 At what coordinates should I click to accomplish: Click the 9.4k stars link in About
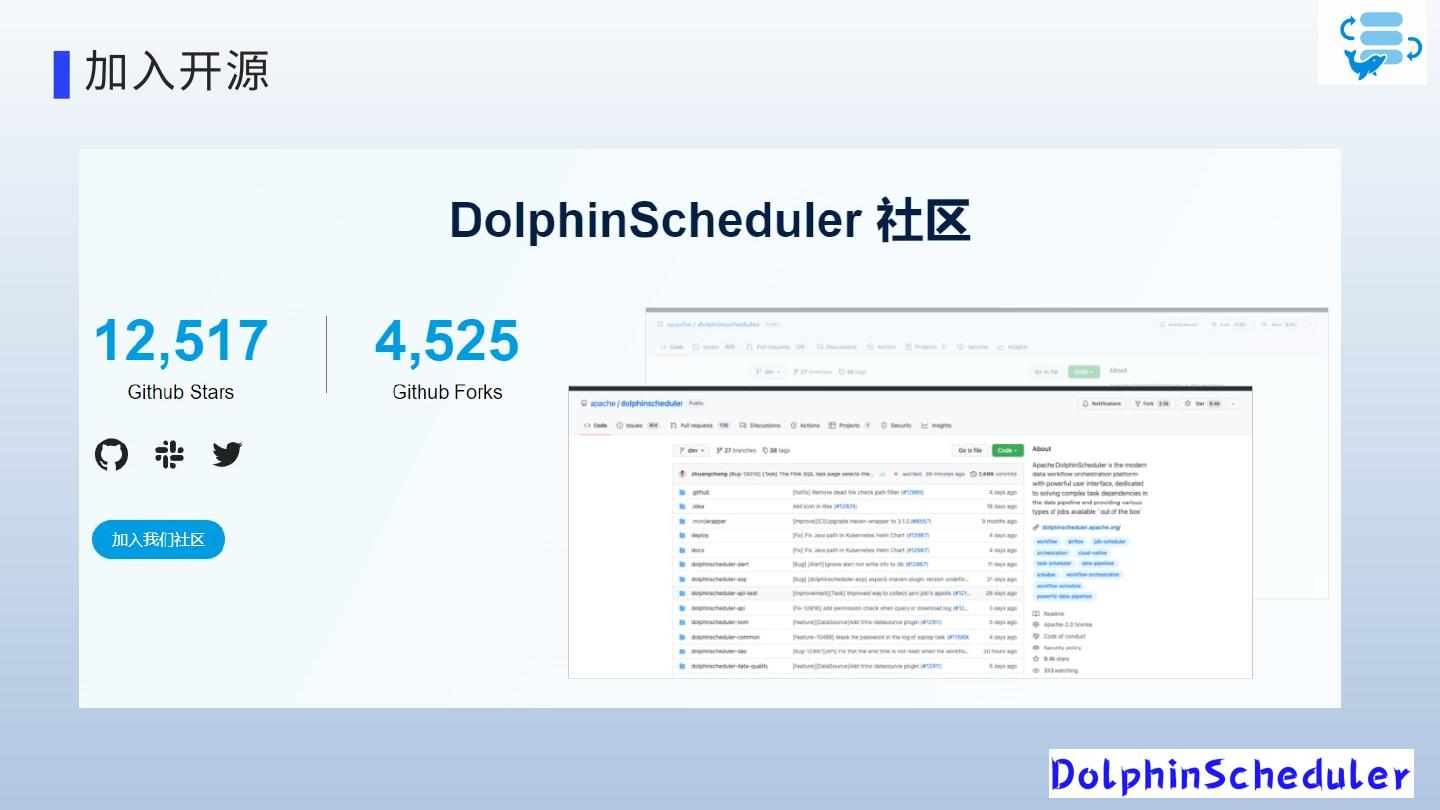[x=1051, y=659]
